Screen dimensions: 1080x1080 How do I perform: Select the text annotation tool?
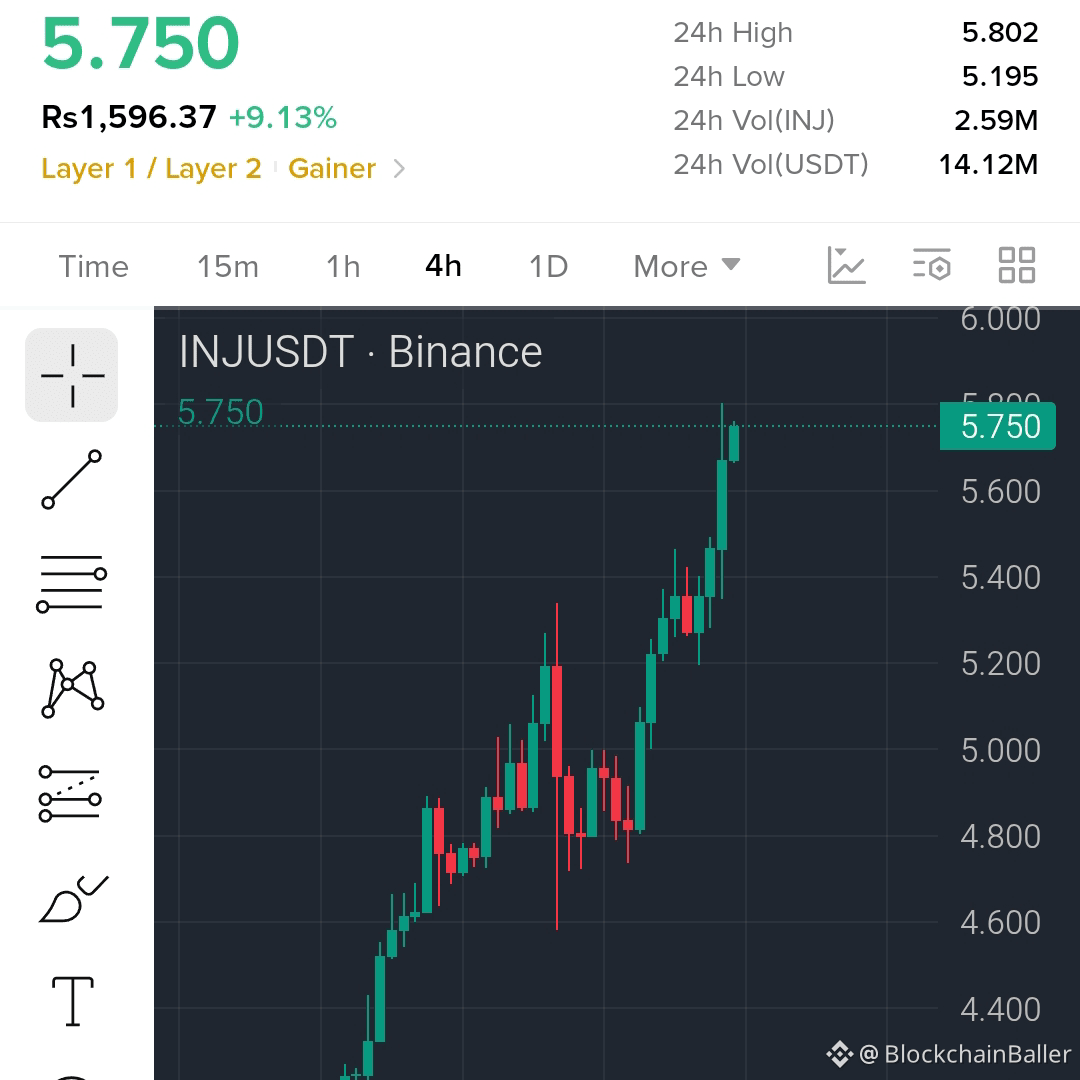point(73,1001)
